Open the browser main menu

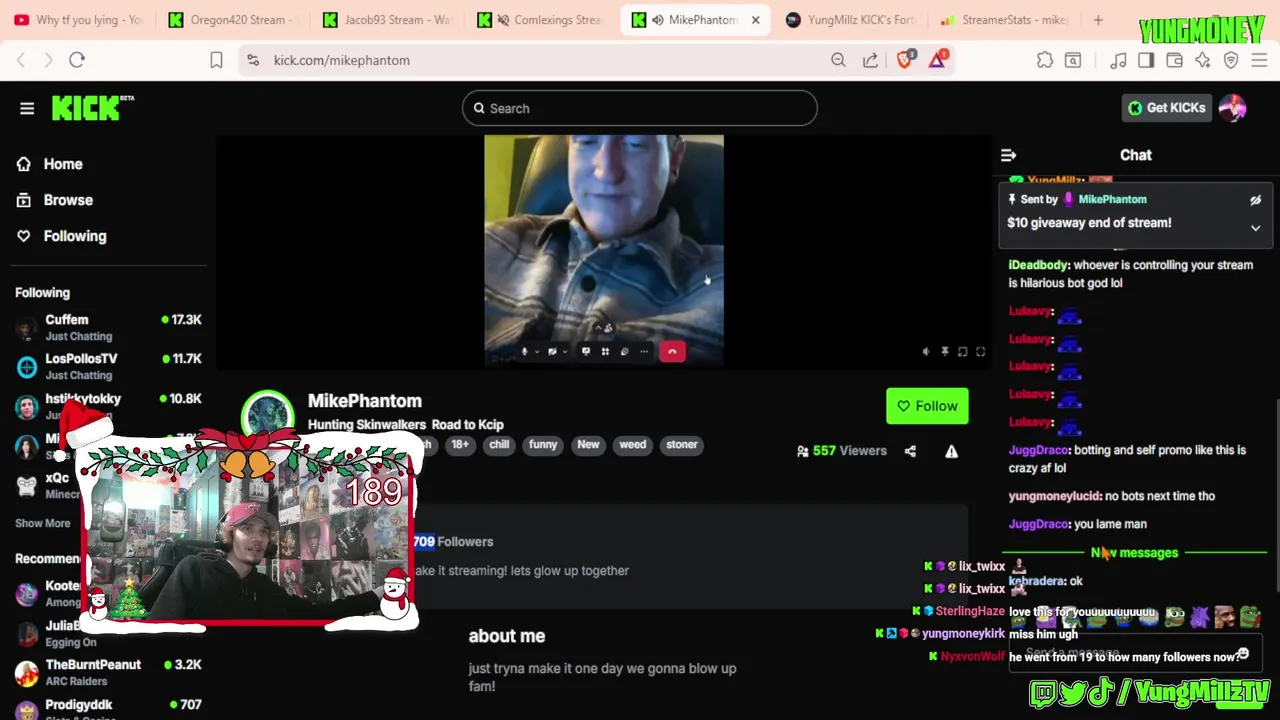(1259, 60)
